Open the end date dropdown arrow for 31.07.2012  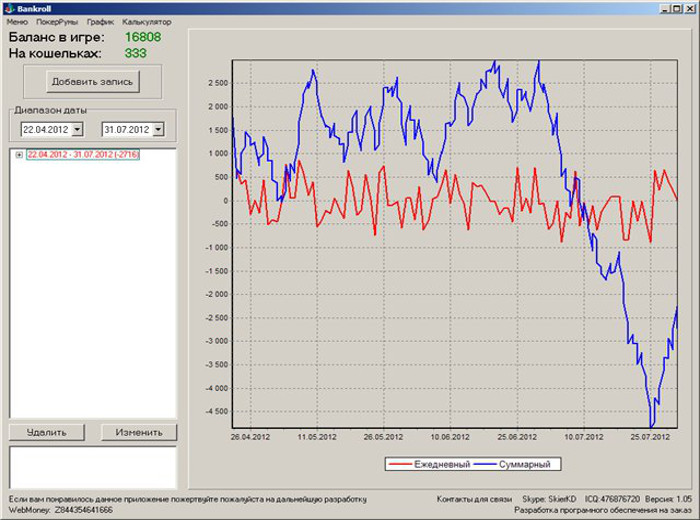pos(158,129)
